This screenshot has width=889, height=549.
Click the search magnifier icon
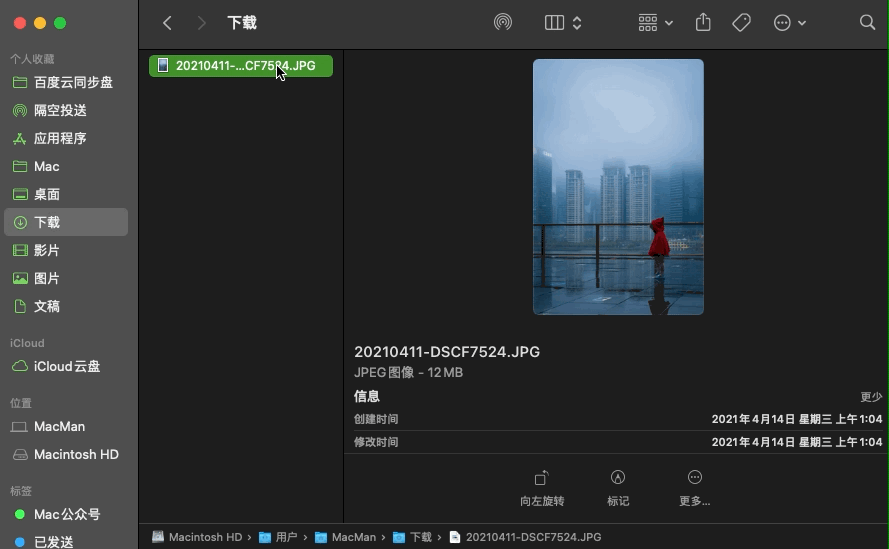point(867,23)
